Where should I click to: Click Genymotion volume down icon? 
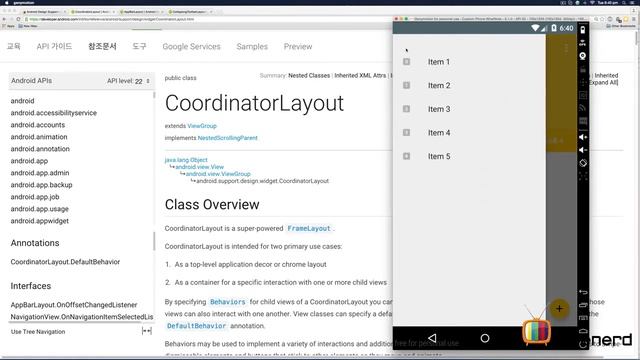(583, 150)
